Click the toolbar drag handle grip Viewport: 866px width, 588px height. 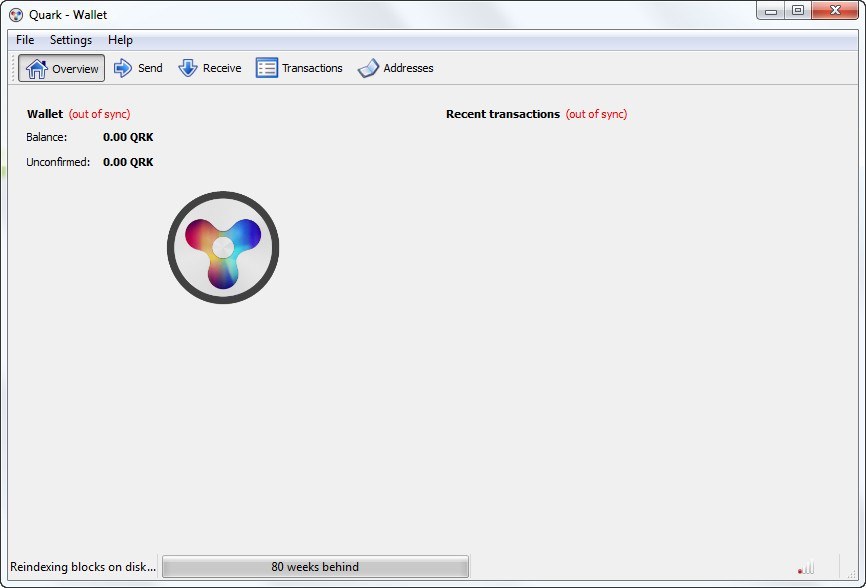pos(13,68)
